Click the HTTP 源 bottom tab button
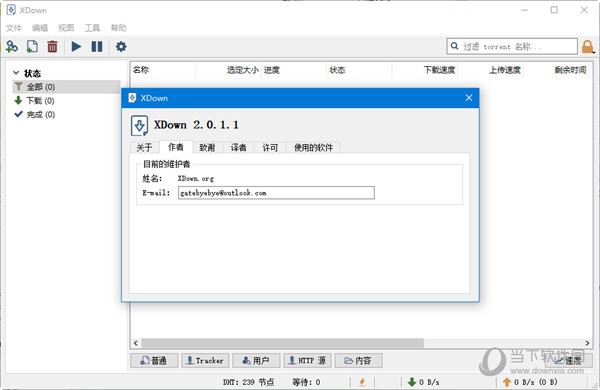The height and width of the screenshot is (390, 600). coord(307,361)
